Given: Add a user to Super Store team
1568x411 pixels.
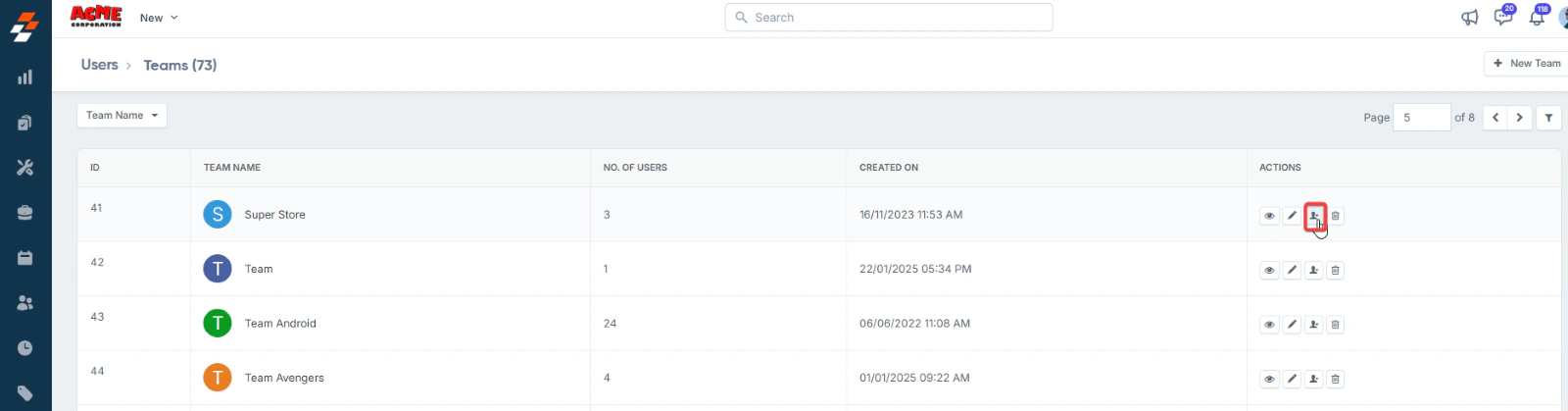Looking at the screenshot, I should (1314, 216).
